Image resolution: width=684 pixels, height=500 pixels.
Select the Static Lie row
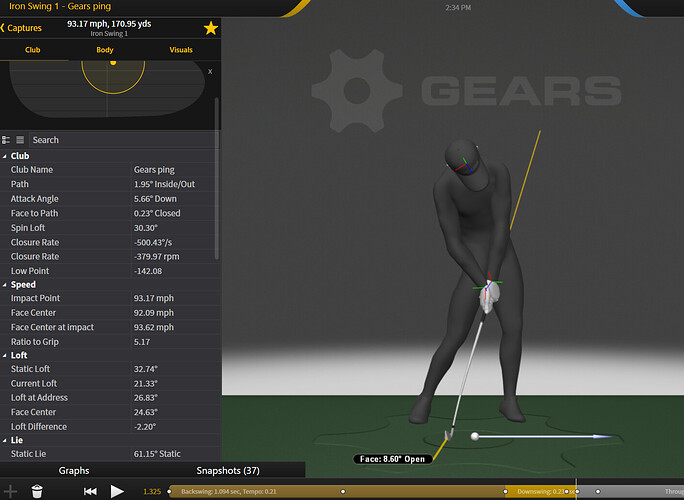coord(109,454)
